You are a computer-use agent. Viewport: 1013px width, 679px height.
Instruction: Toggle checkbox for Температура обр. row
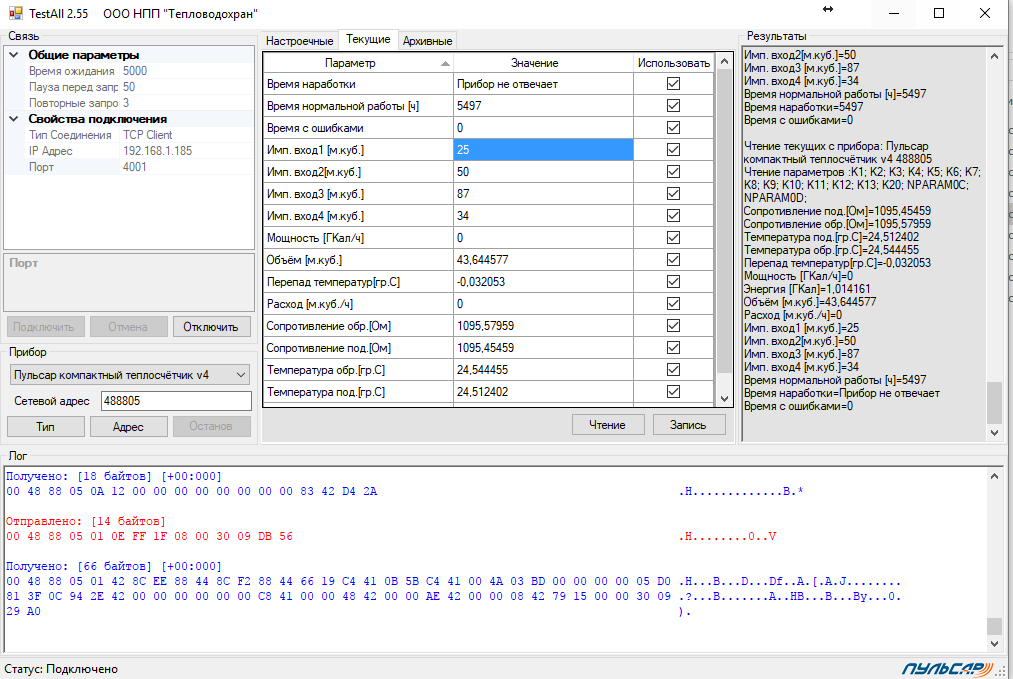click(673, 369)
